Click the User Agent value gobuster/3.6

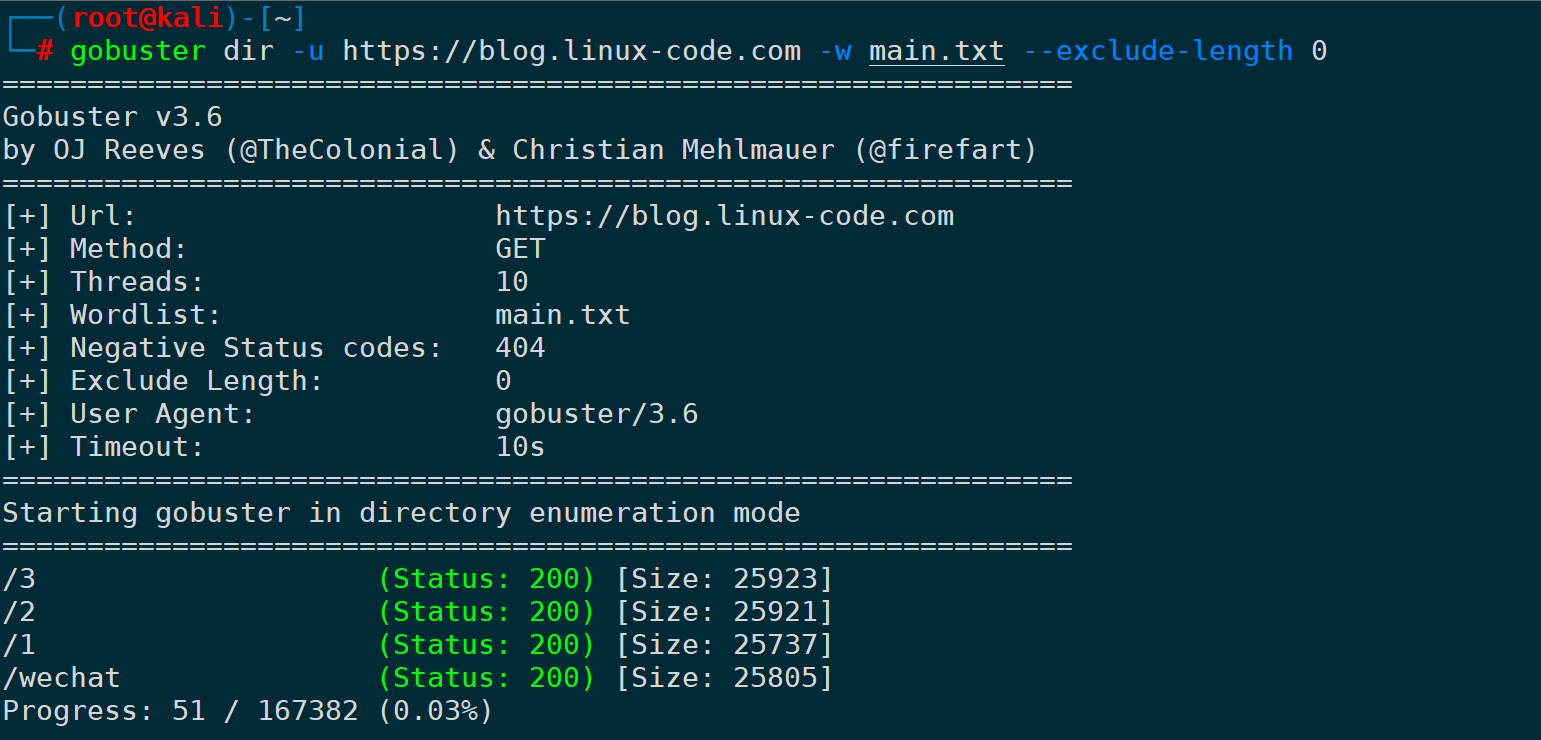(x=596, y=414)
